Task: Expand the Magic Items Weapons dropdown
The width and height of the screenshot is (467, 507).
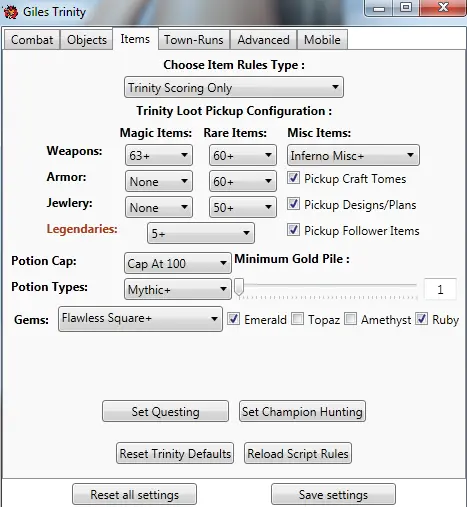Action: click(x=159, y=155)
